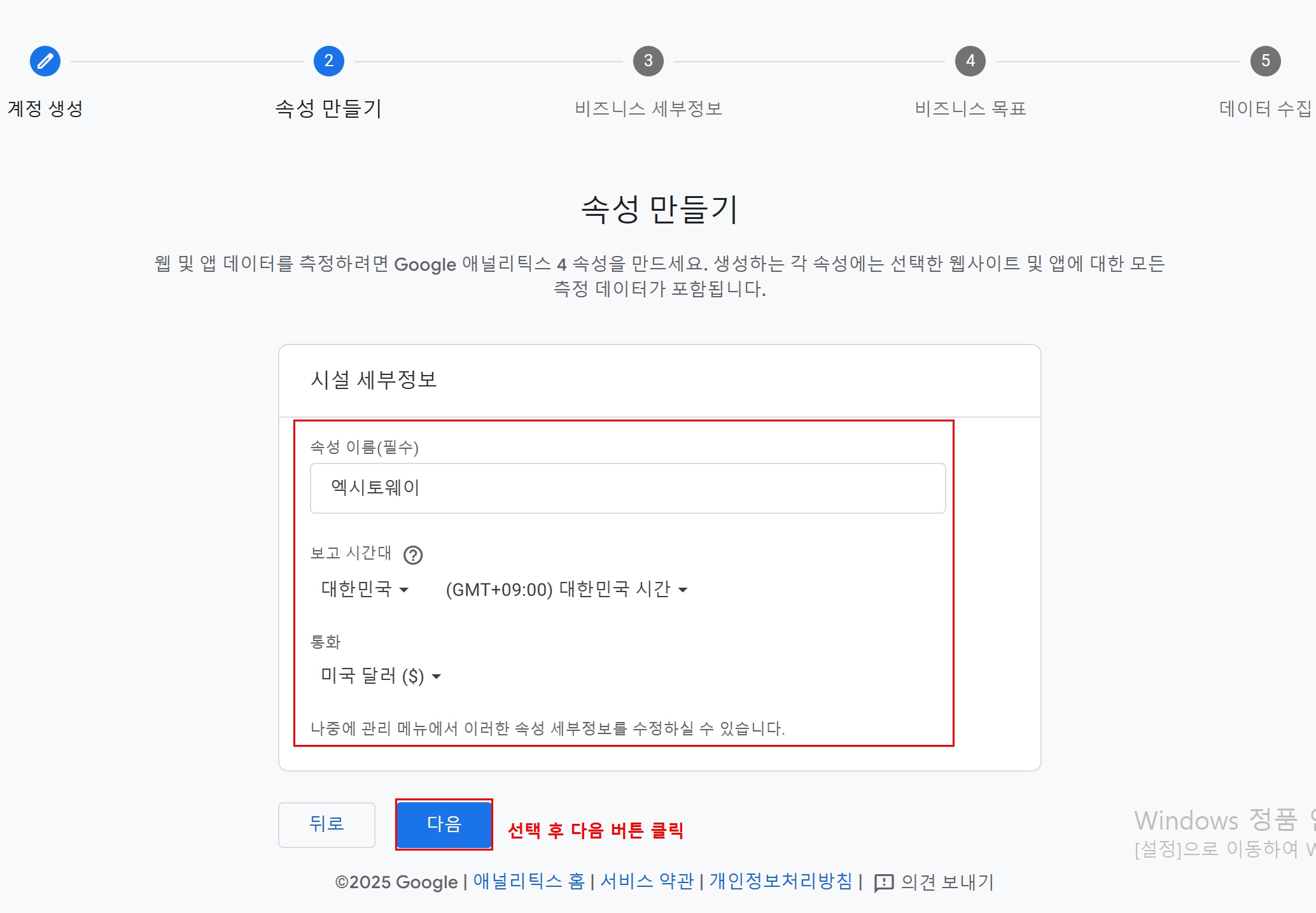Open the 대한민국 country dropdown
Screen dimensions: 1316x913
coord(363,590)
